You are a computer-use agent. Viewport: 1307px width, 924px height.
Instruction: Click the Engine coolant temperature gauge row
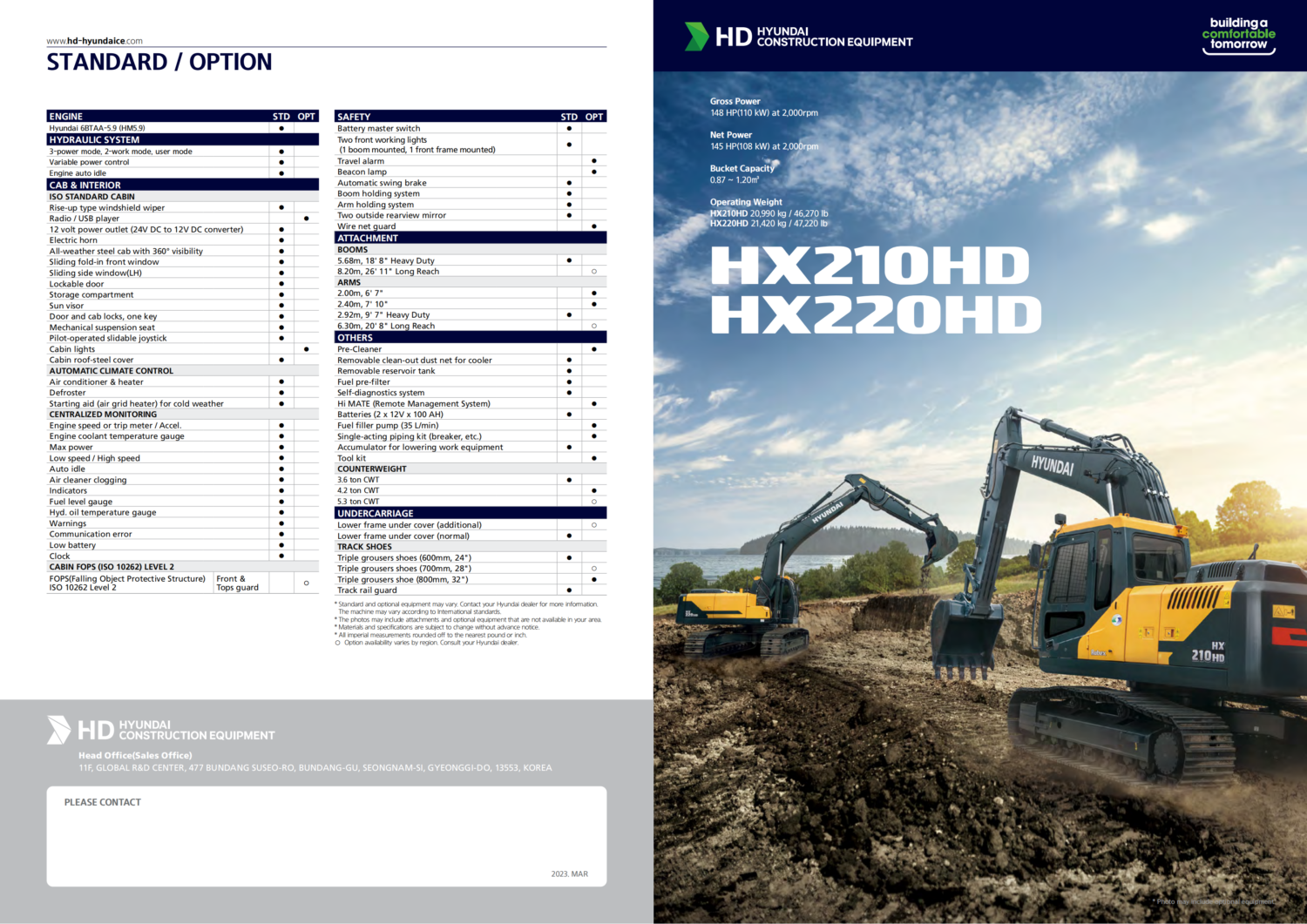183,436
